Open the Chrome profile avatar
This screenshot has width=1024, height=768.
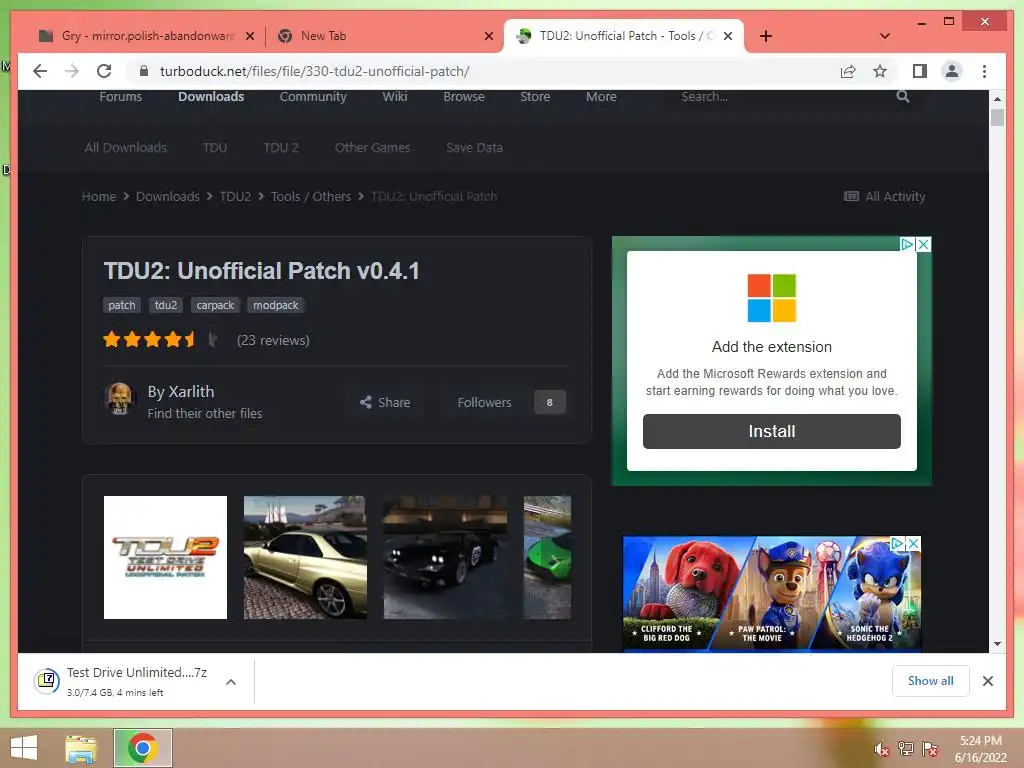tap(952, 71)
